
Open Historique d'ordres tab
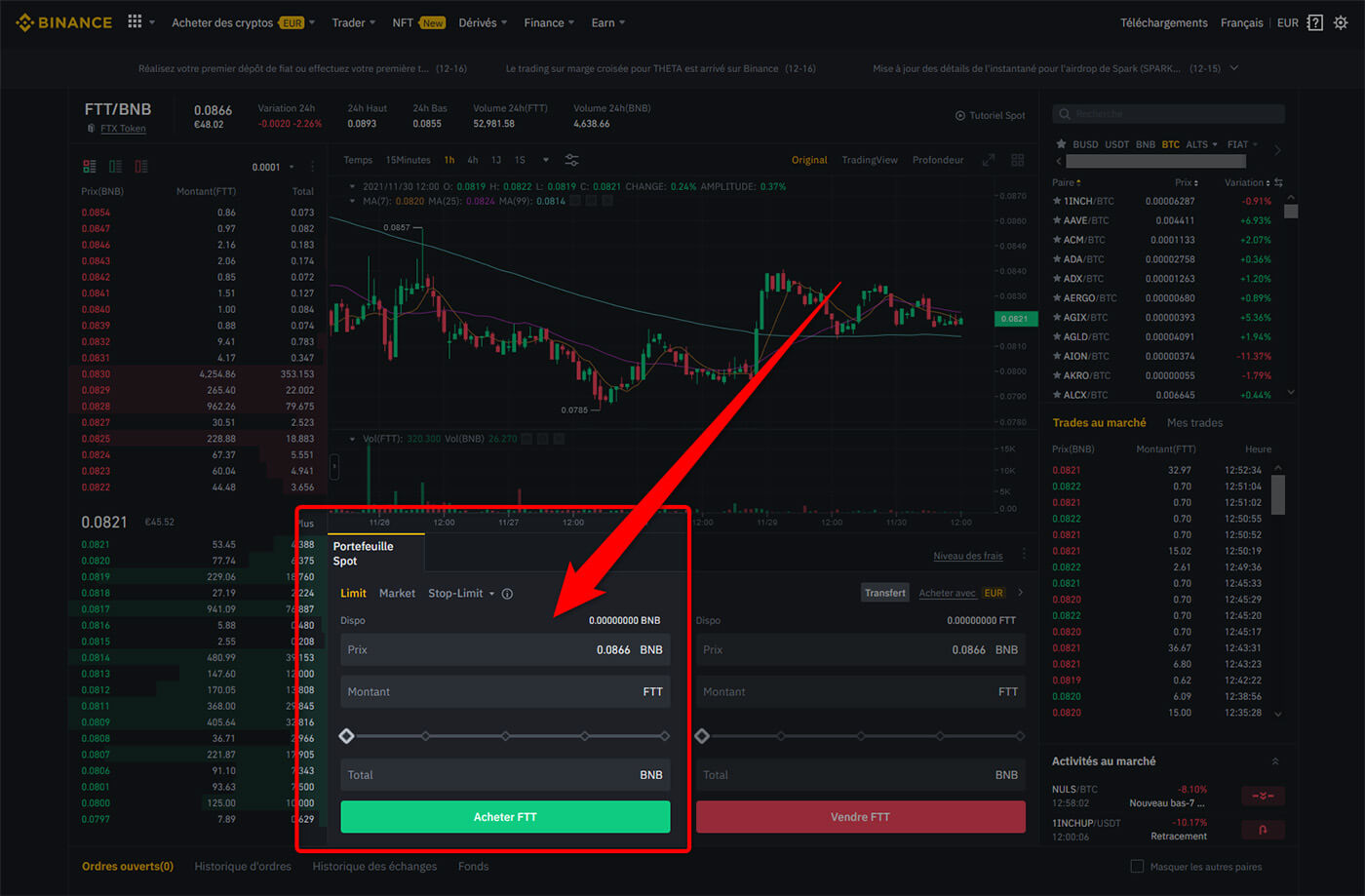pos(243,866)
